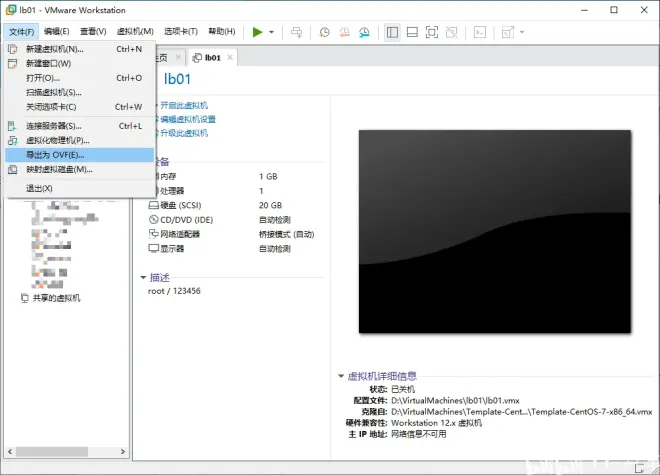This screenshot has height=475, width=660.
Task: Click the revert to snapshot icon
Action: pyautogui.click(x=344, y=32)
